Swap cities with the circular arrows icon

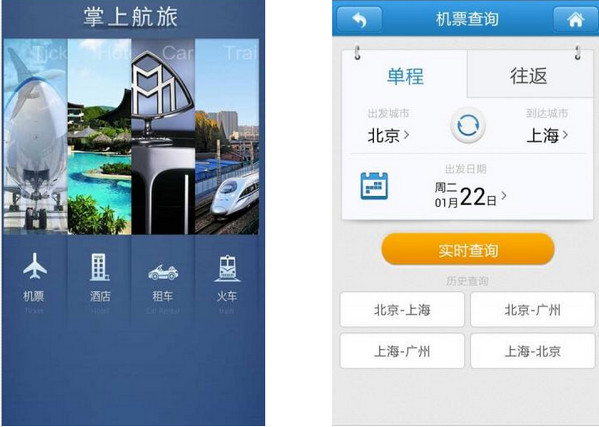[468, 126]
